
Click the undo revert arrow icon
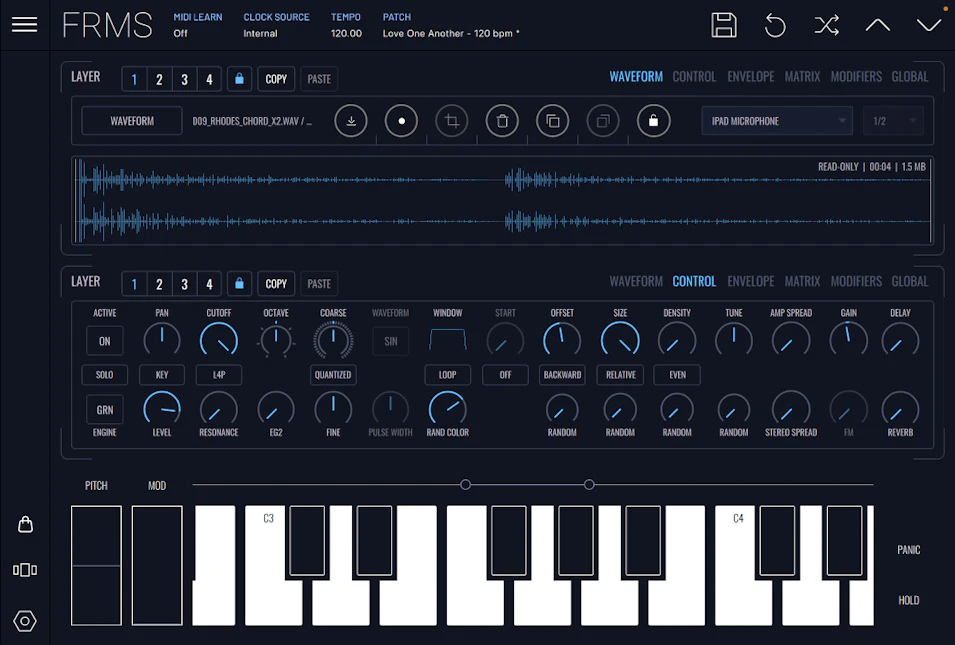point(775,25)
